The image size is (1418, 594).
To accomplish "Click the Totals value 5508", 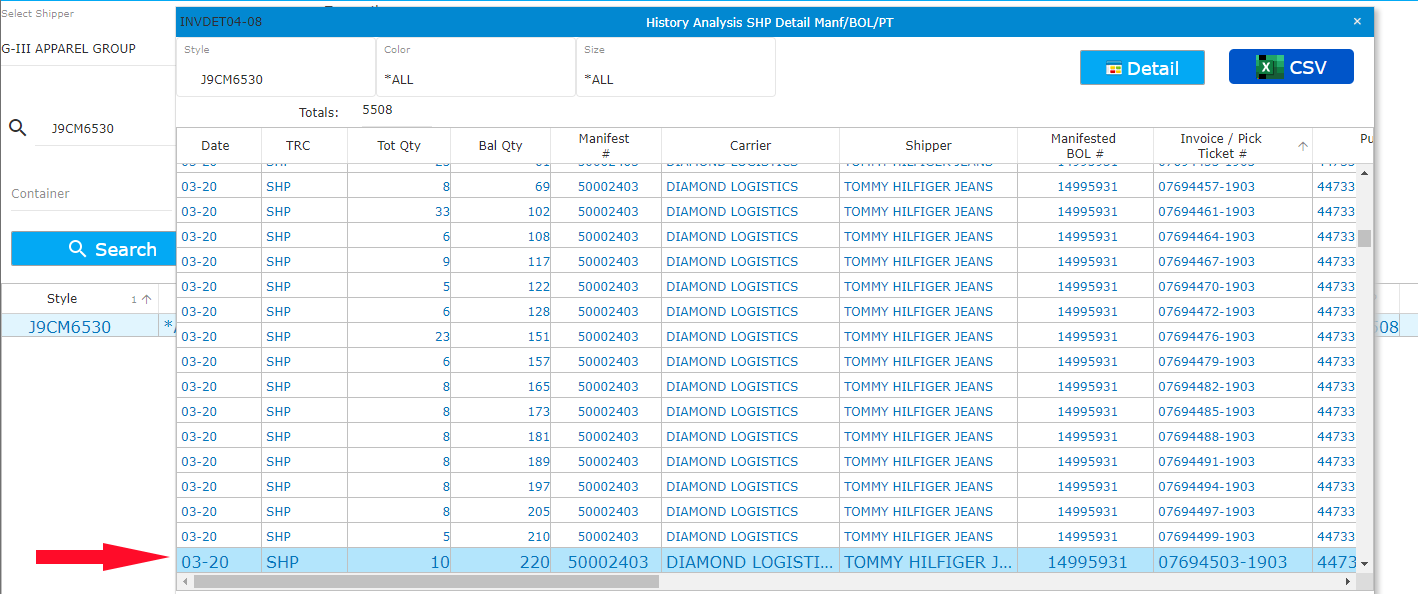I will (x=377, y=109).
